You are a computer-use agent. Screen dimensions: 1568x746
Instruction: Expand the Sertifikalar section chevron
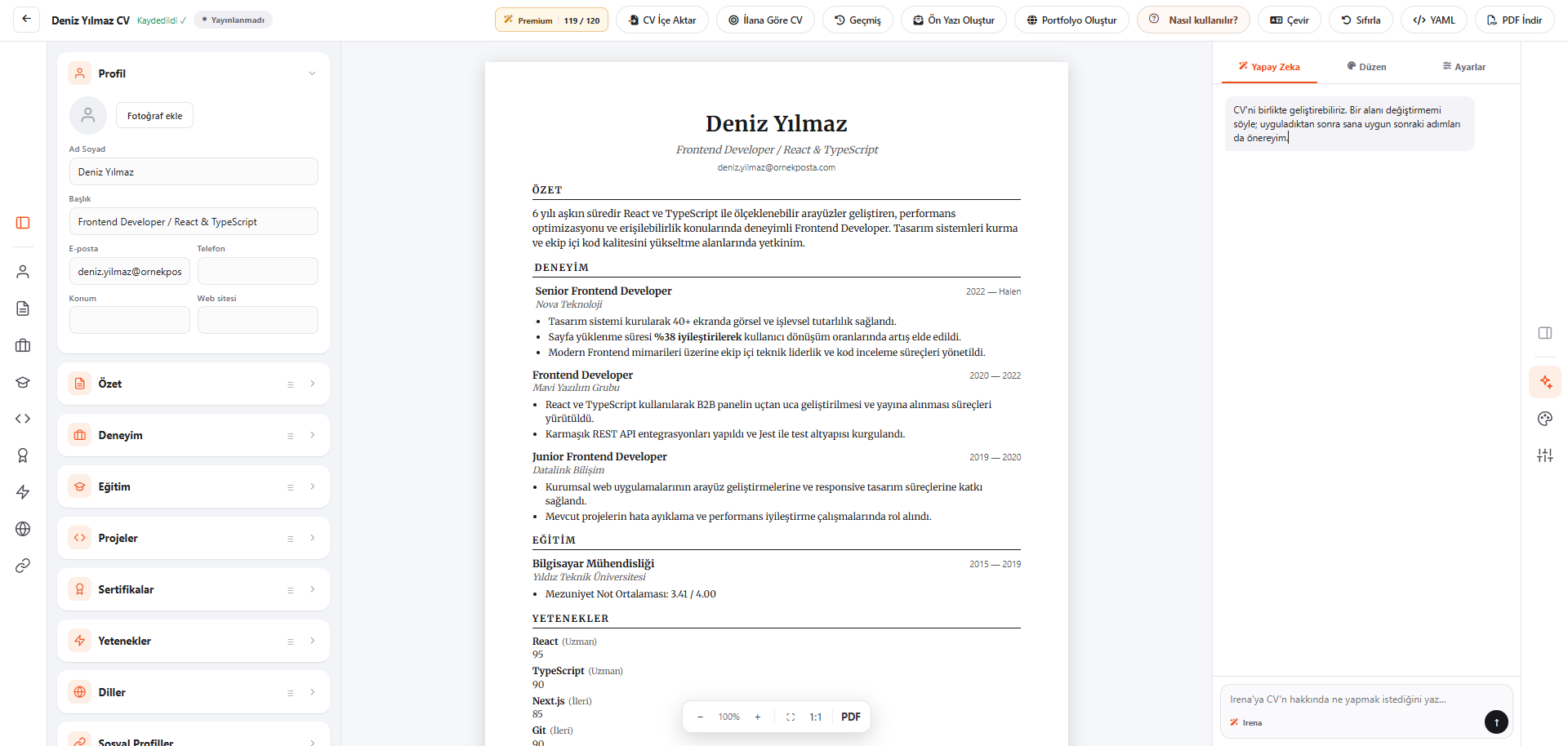pos(312,589)
